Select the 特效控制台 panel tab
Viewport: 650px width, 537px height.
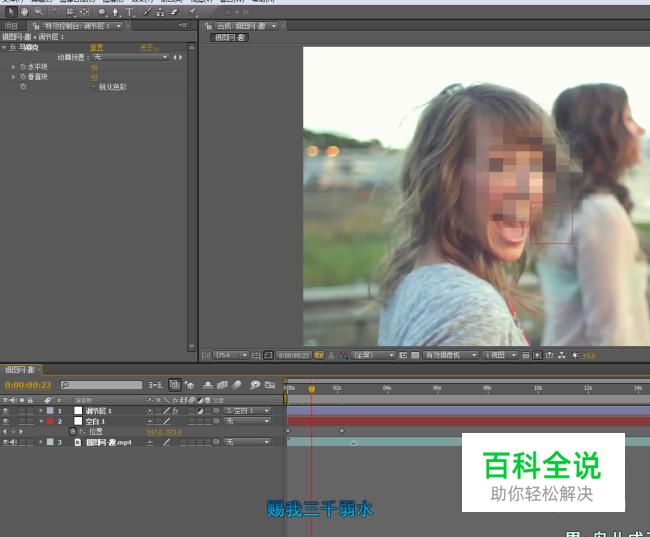[78, 26]
